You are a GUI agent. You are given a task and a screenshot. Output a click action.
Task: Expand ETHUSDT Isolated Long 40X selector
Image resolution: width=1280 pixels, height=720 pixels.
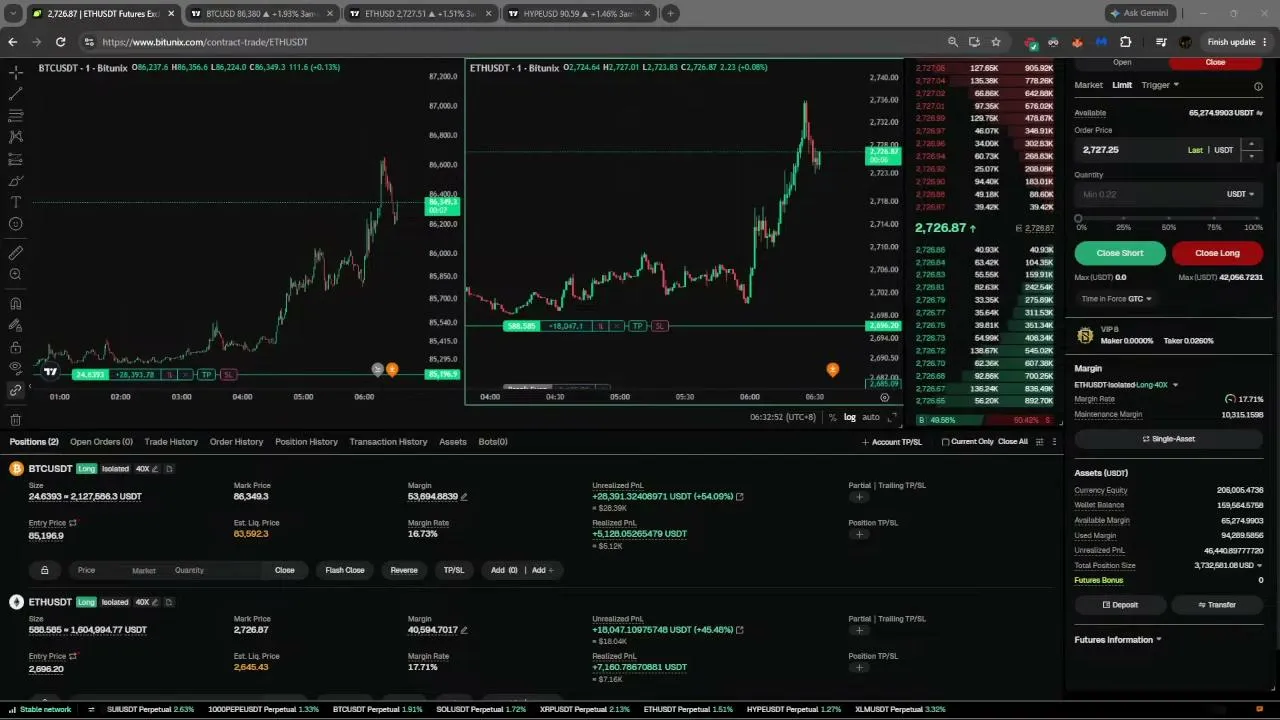[x=1126, y=385]
